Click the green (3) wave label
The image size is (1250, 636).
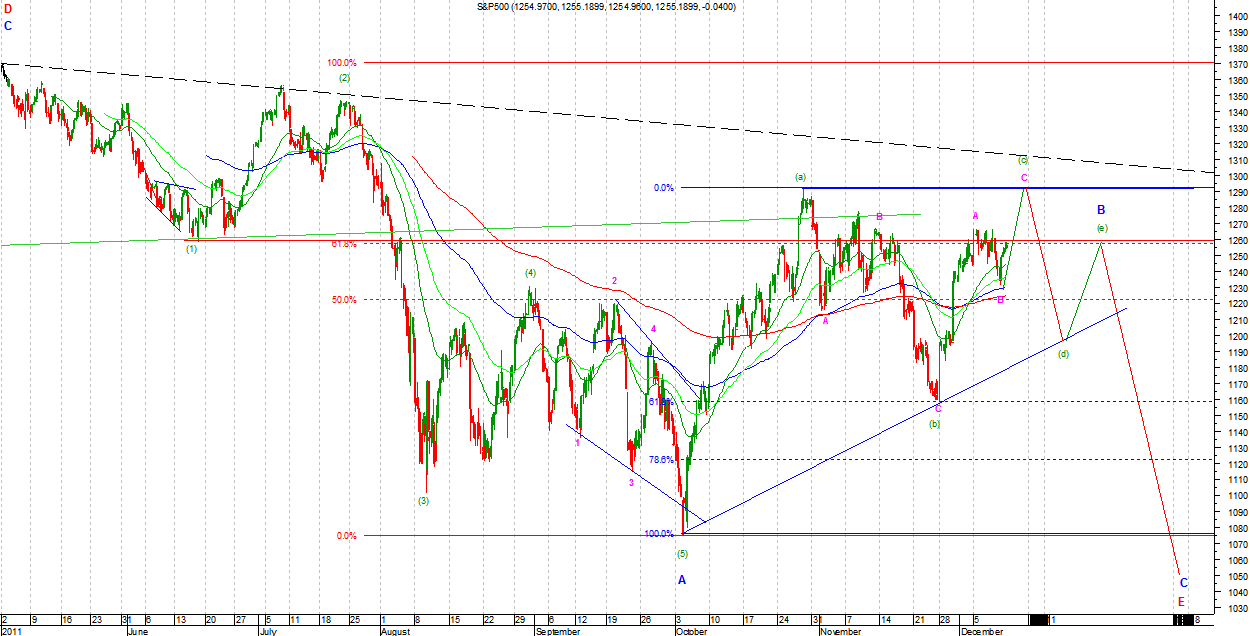tap(423, 500)
